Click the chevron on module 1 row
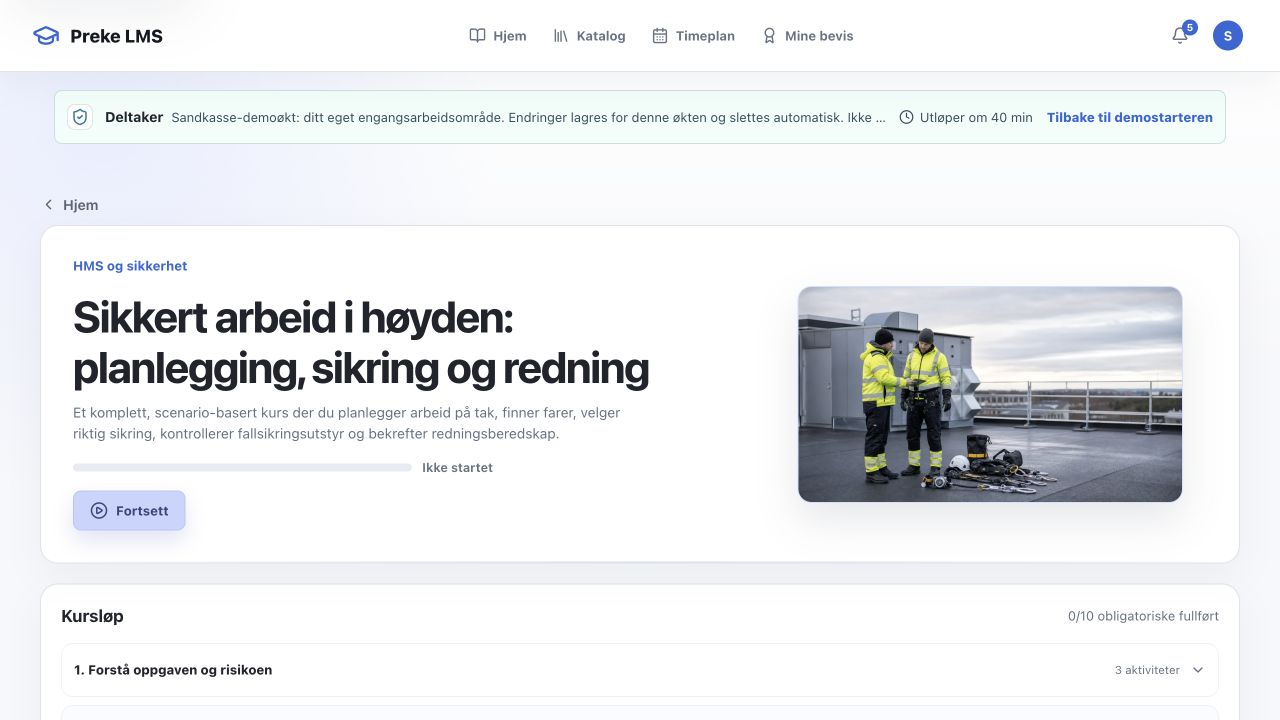Screen dimensions: 1280x720 coord(1198,670)
